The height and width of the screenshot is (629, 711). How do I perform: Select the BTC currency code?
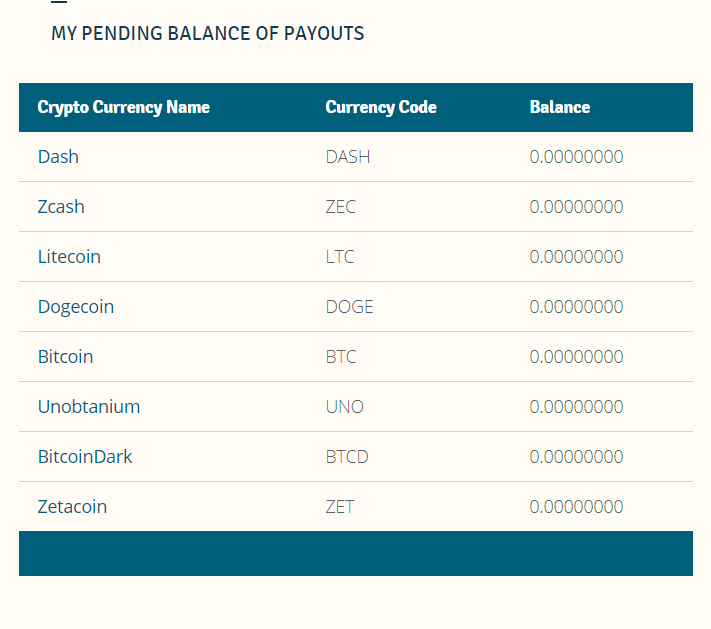341,357
